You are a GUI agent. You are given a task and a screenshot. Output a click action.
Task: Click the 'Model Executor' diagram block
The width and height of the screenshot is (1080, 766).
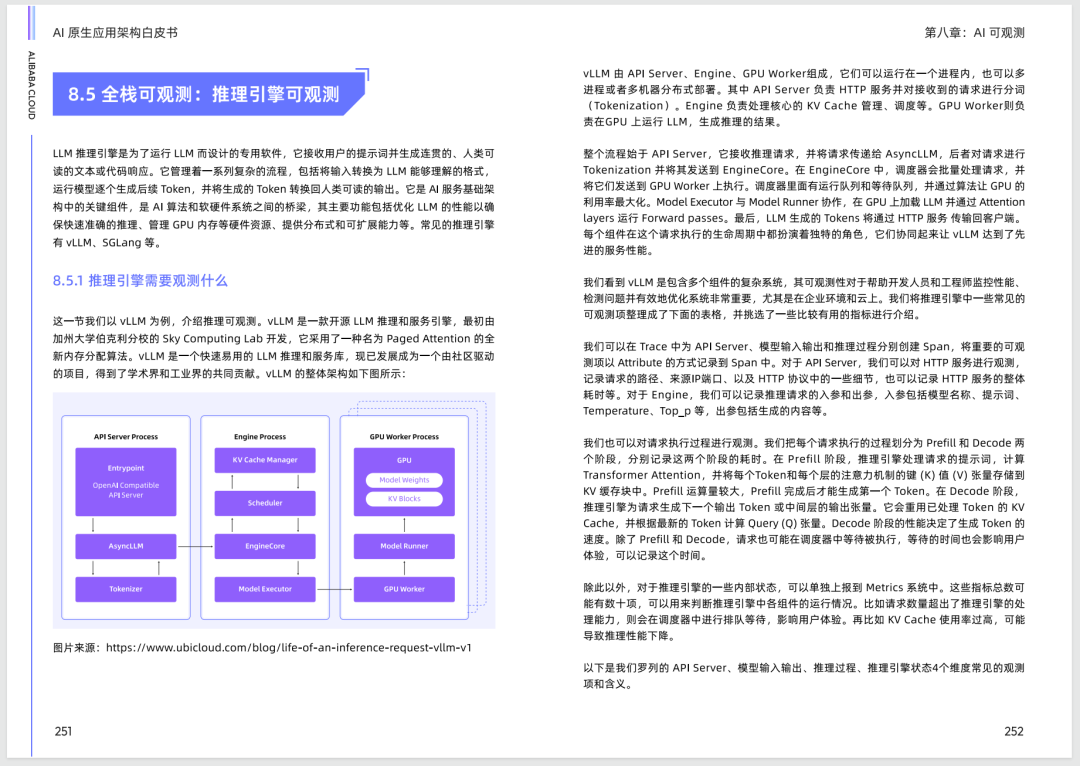point(265,589)
